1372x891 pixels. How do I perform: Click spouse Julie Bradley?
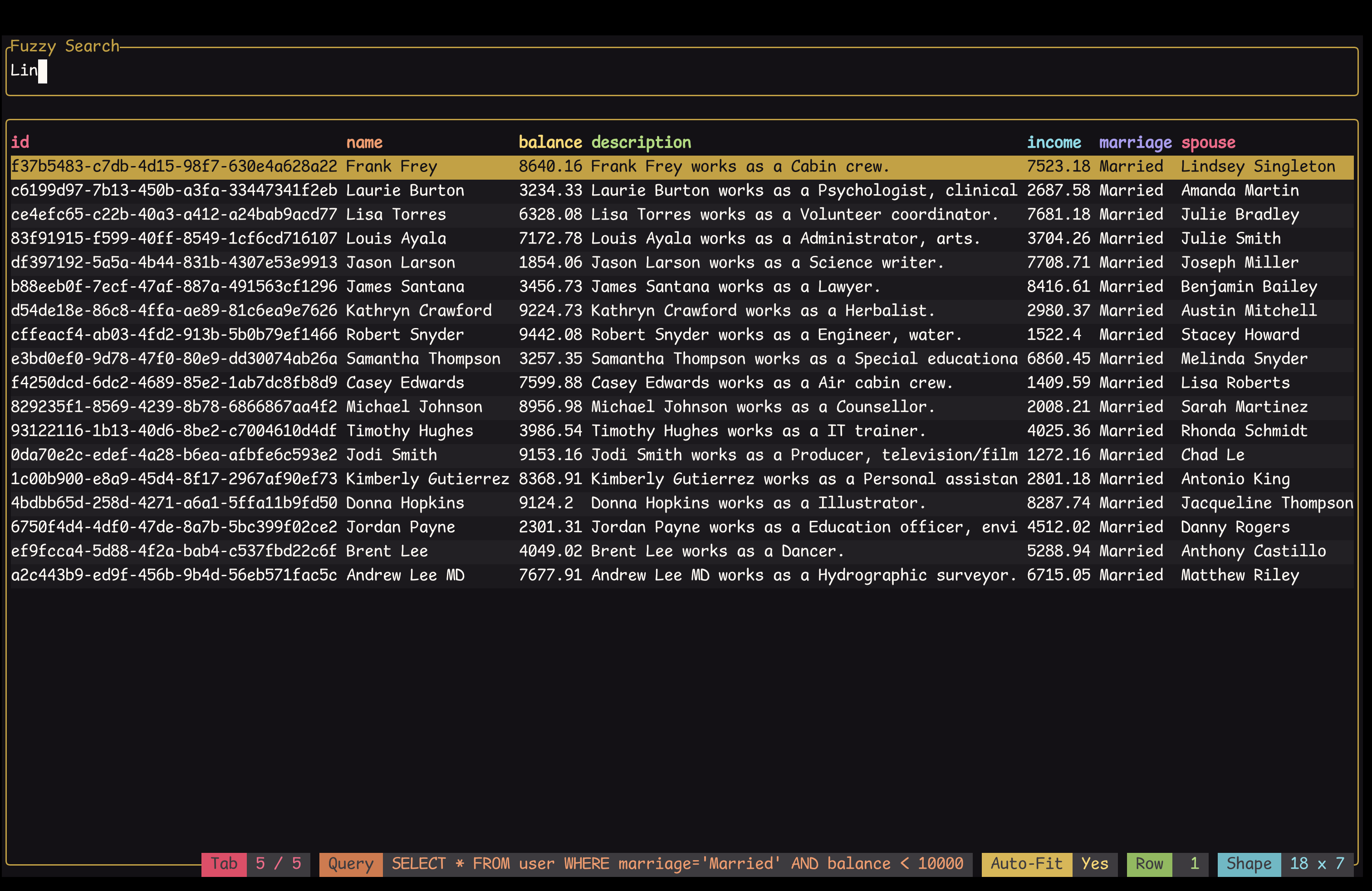[1240, 215]
